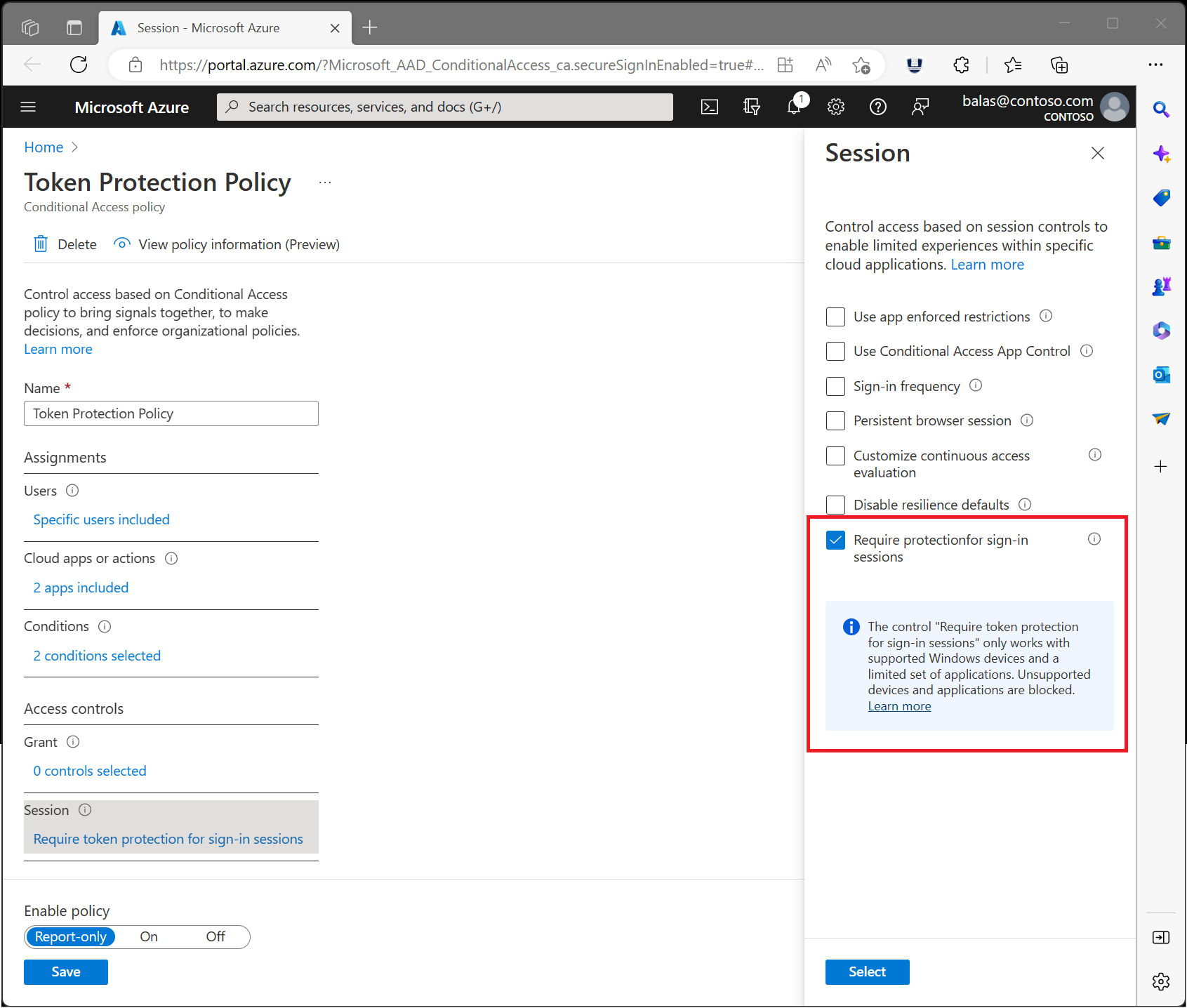Open Azure Cloud Shell from the top bar
The image size is (1187, 1008).
709,107
